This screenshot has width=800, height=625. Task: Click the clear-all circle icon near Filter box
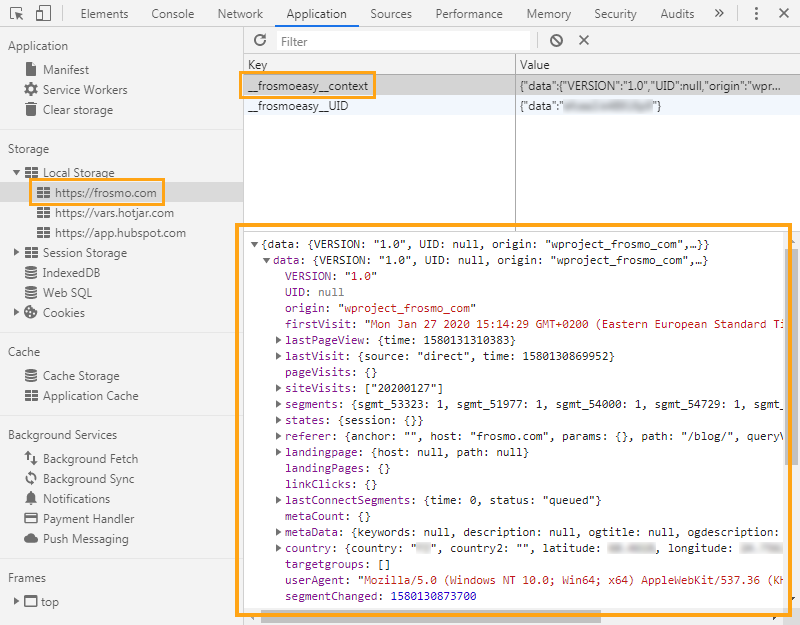pyautogui.click(x=556, y=40)
